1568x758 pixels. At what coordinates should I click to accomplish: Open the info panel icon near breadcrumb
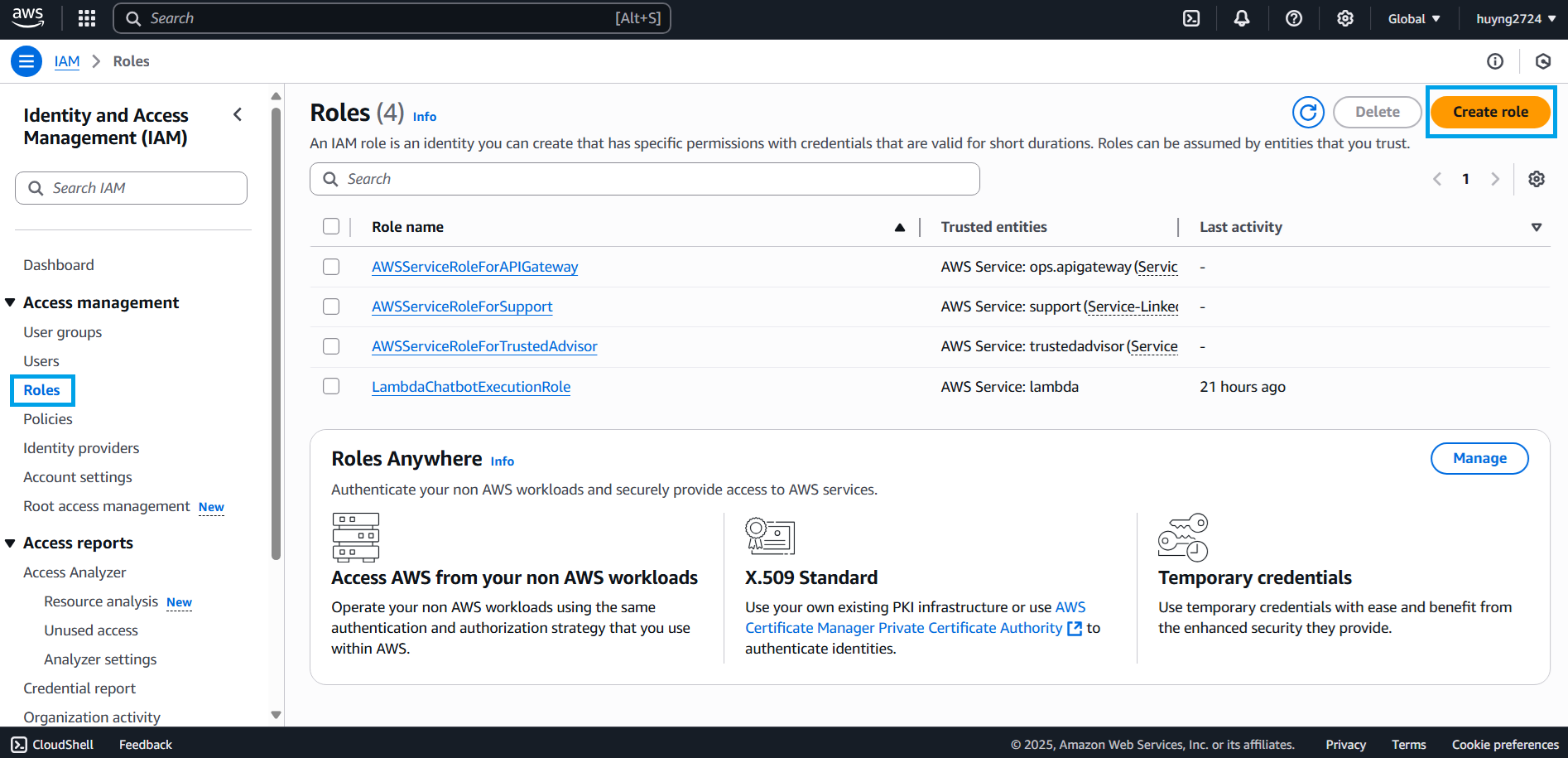tap(1495, 61)
